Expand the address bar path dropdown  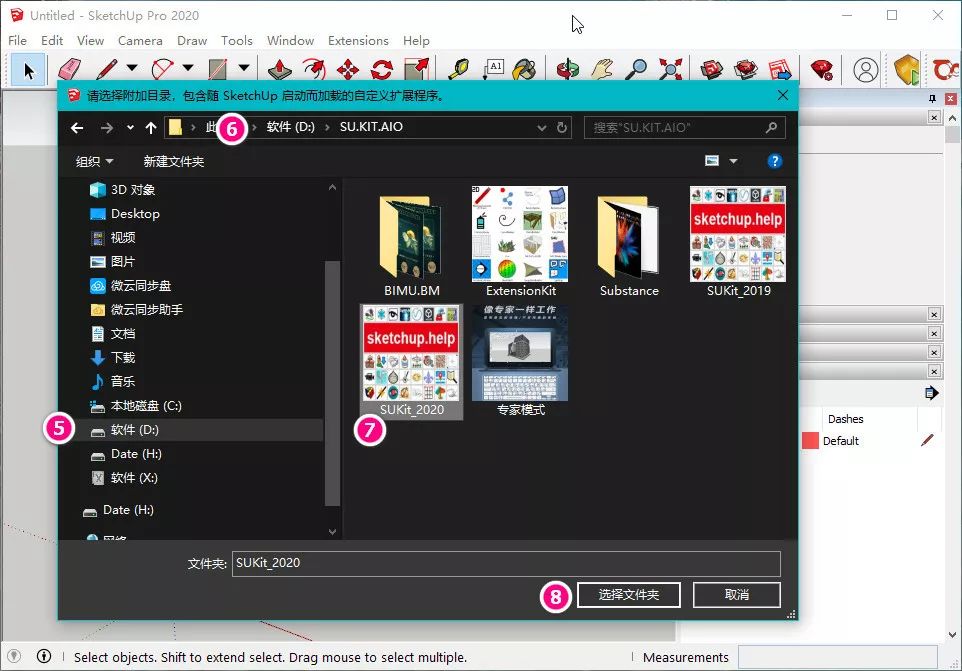coord(542,128)
